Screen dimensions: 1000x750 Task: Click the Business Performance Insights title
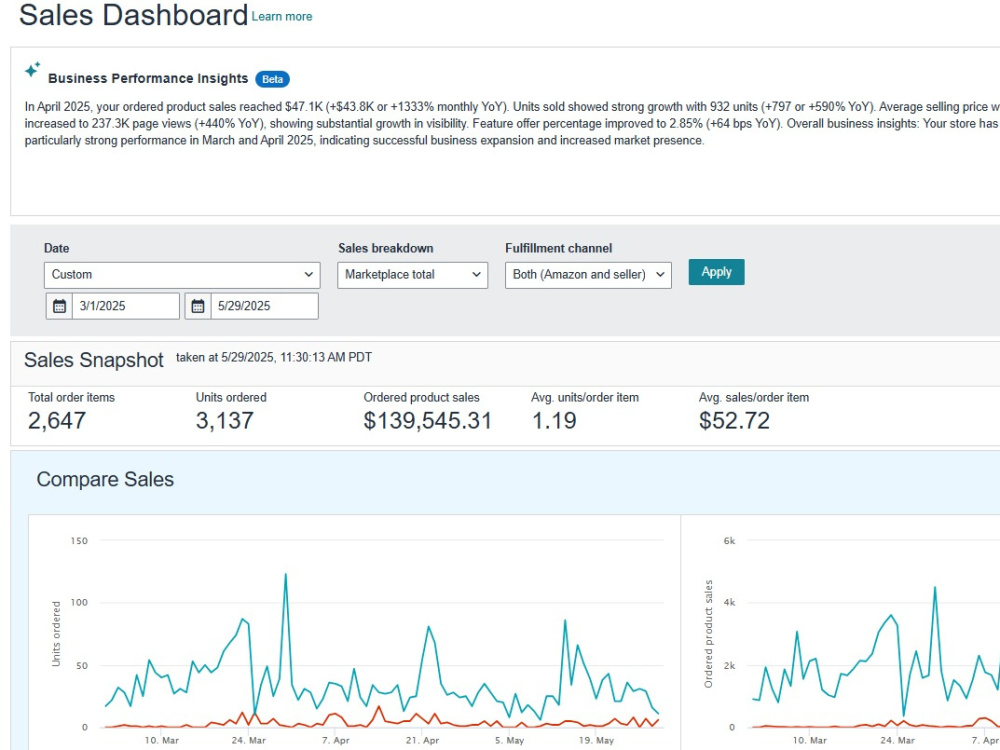coord(148,78)
